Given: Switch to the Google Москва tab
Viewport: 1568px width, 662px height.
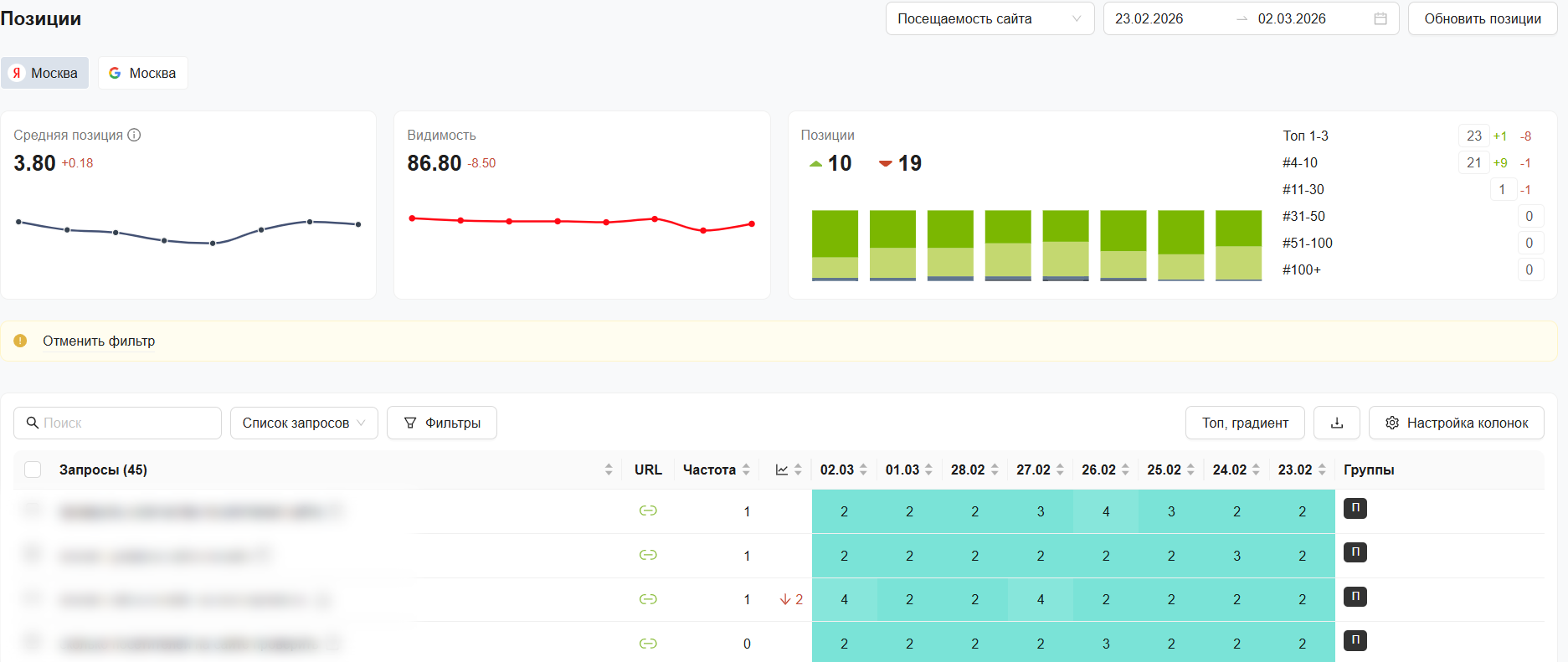Looking at the screenshot, I should point(142,73).
